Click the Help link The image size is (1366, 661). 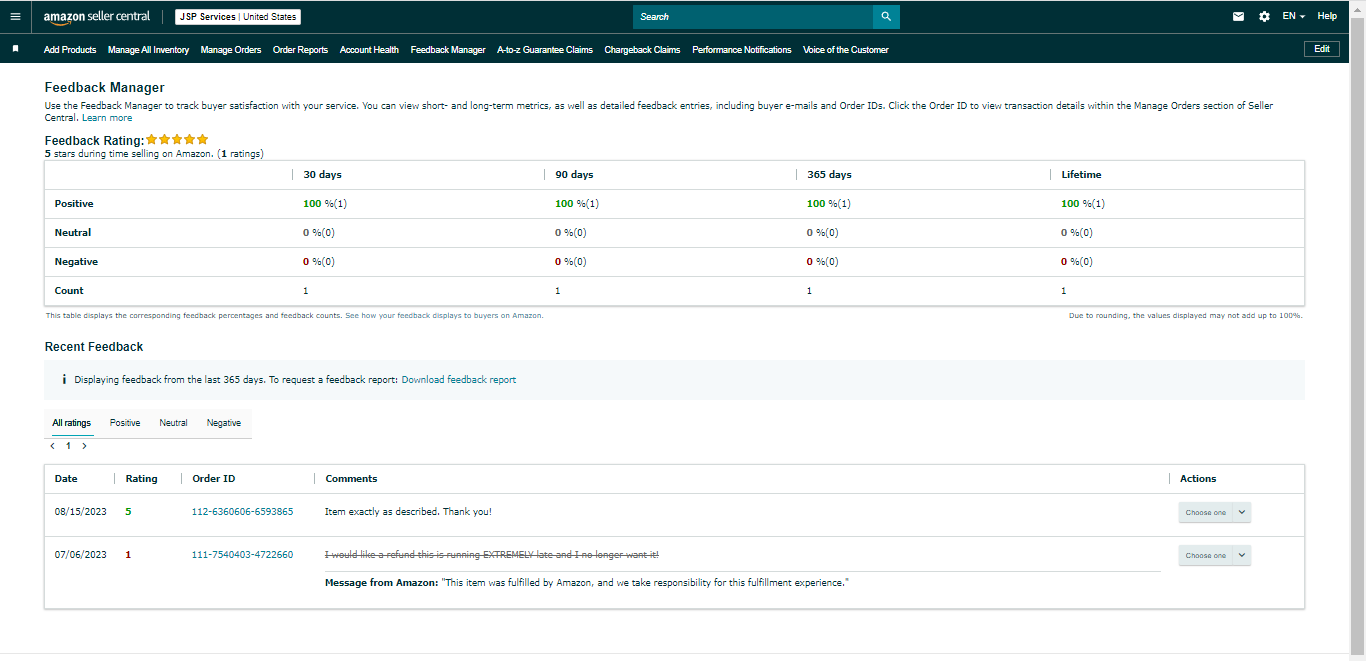[1327, 16]
